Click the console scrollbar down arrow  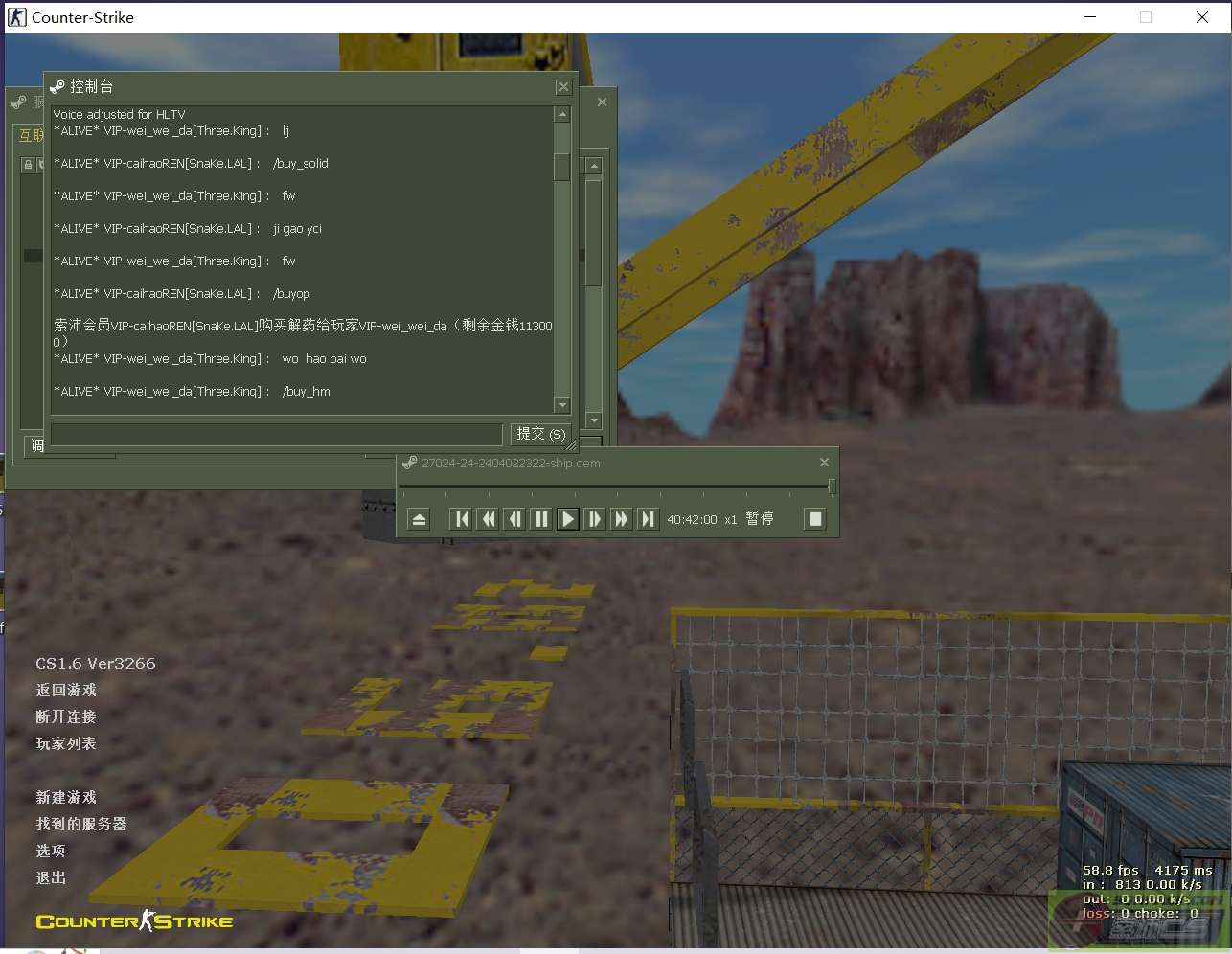coord(562,405)
